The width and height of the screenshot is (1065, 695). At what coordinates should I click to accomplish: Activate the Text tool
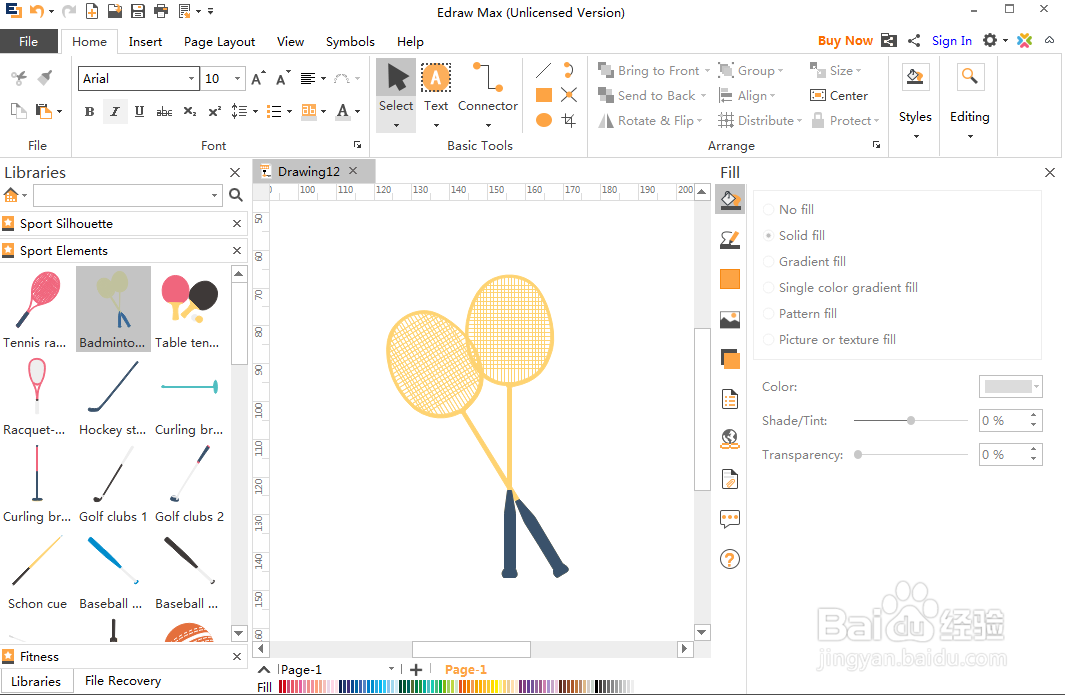[436, 88]
